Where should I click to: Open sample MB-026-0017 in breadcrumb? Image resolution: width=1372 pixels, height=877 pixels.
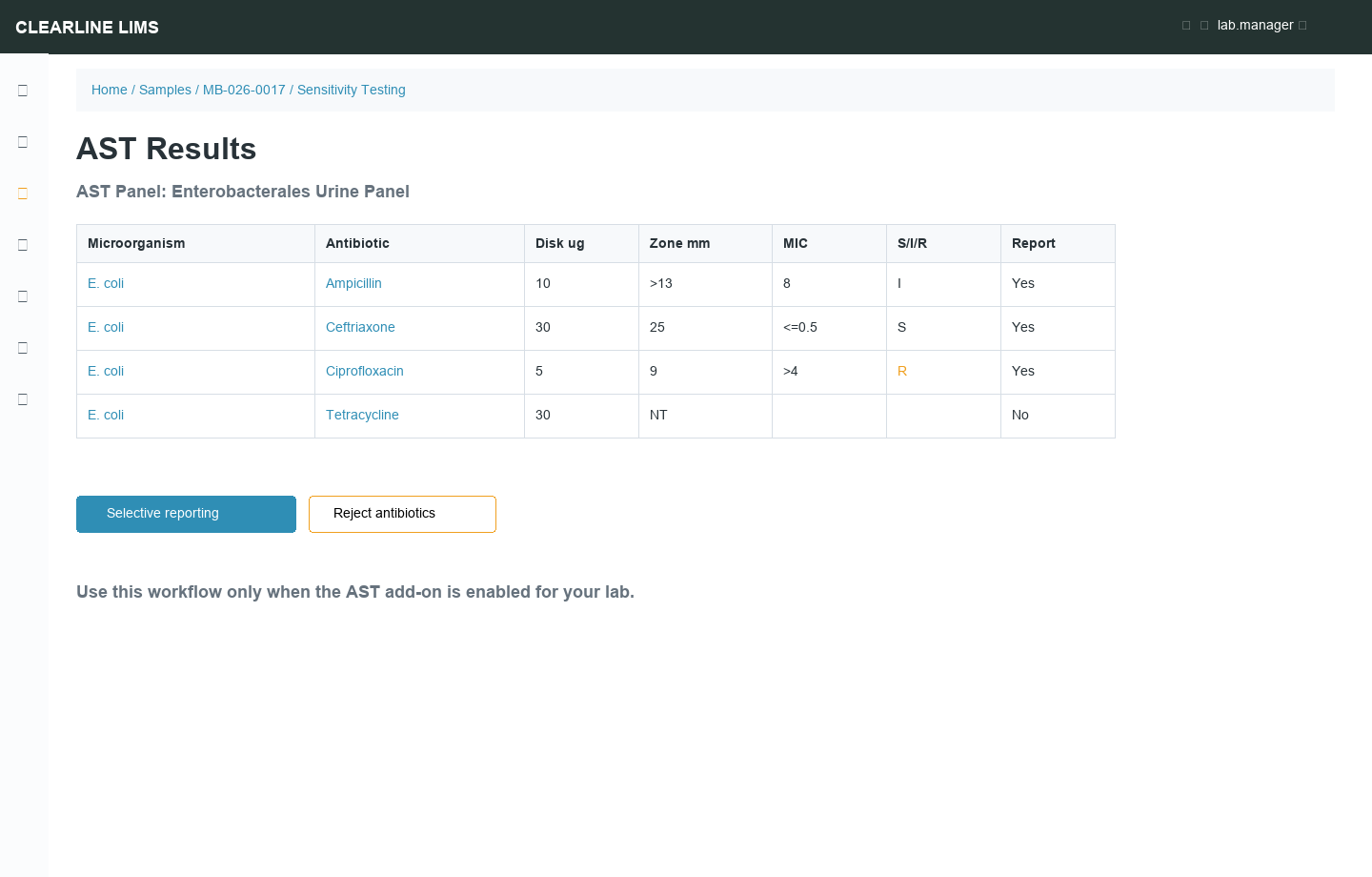(244, 90)
